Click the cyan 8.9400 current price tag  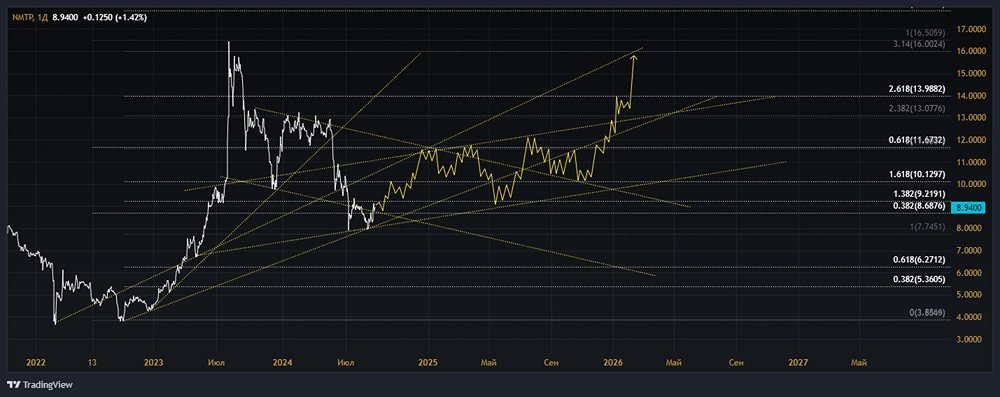[968, 207]
